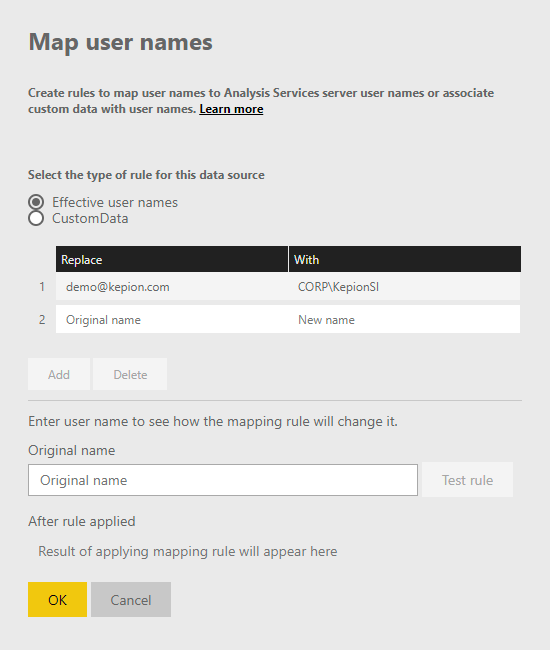Click the row 2 Original name cell
The width and height of the screenshot is (550, 650).
(172, 319)
